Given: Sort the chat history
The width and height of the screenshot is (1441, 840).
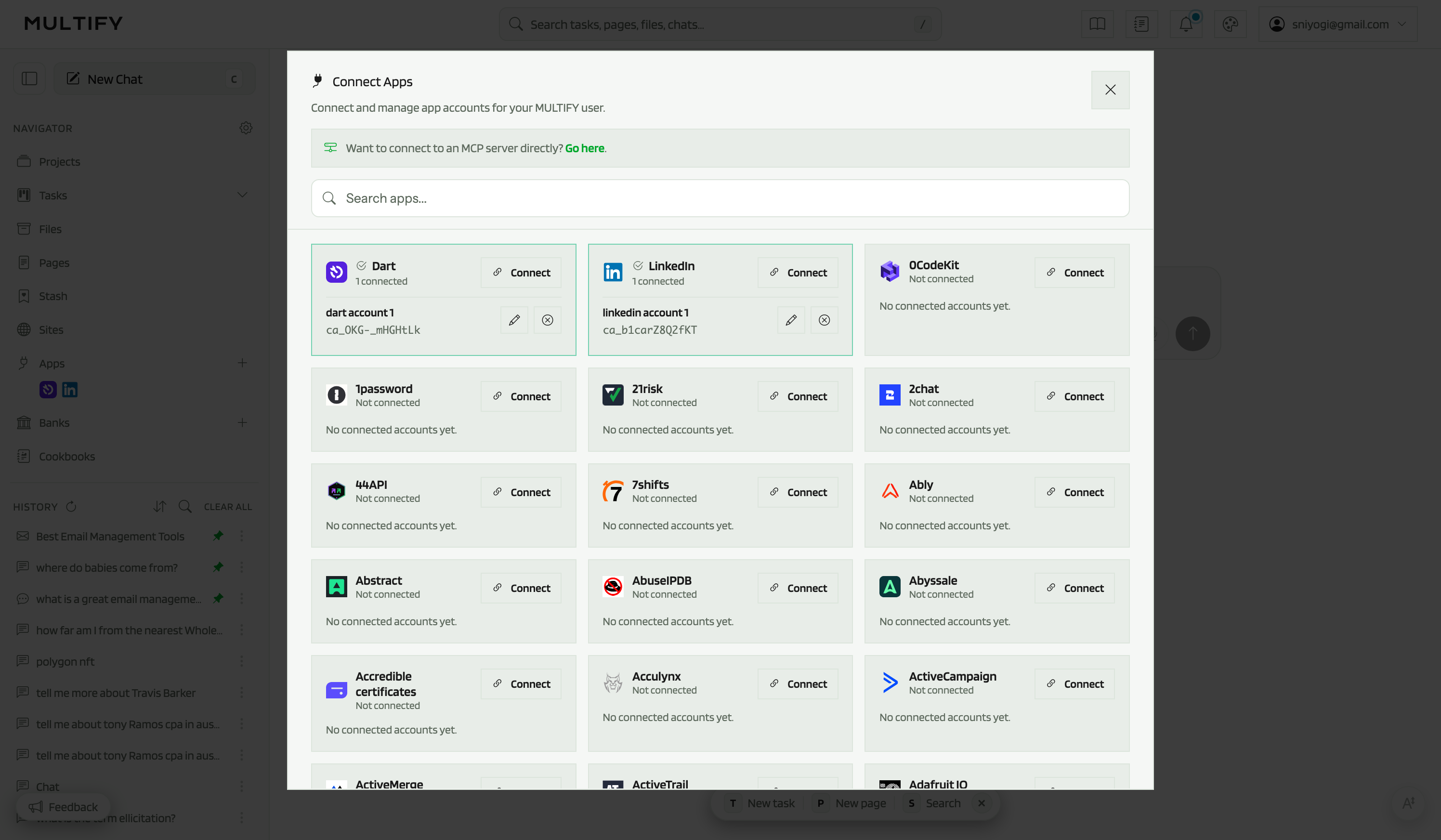Looking at the screenshot, I should 159,507.
